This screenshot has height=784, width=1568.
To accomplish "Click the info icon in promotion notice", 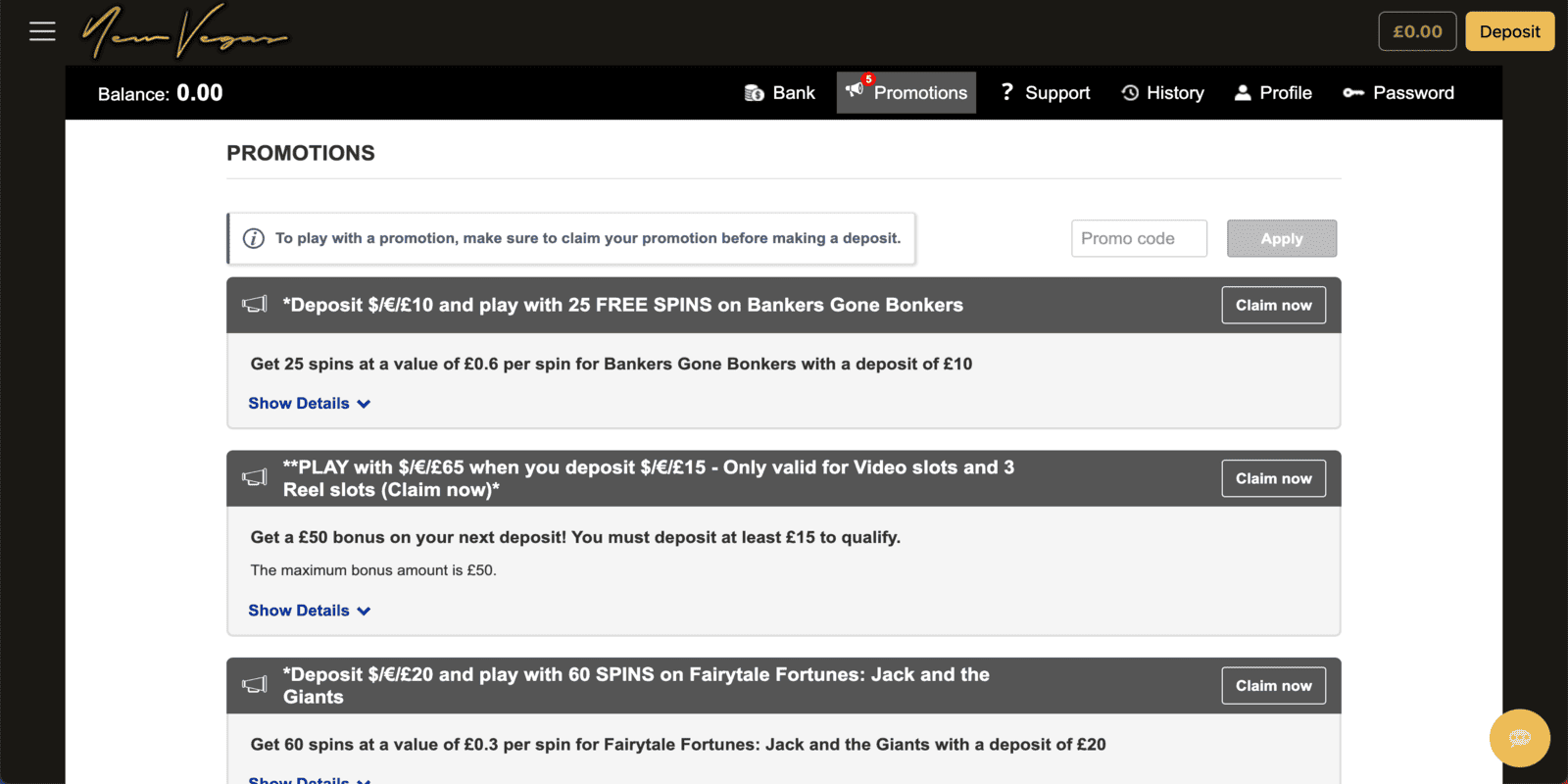I will tap(254, 238).
